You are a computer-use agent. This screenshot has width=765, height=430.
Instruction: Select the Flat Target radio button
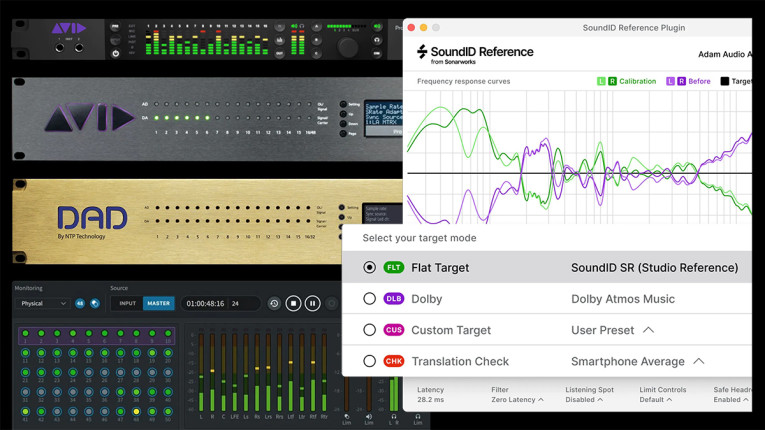click(x=369, y=267)
